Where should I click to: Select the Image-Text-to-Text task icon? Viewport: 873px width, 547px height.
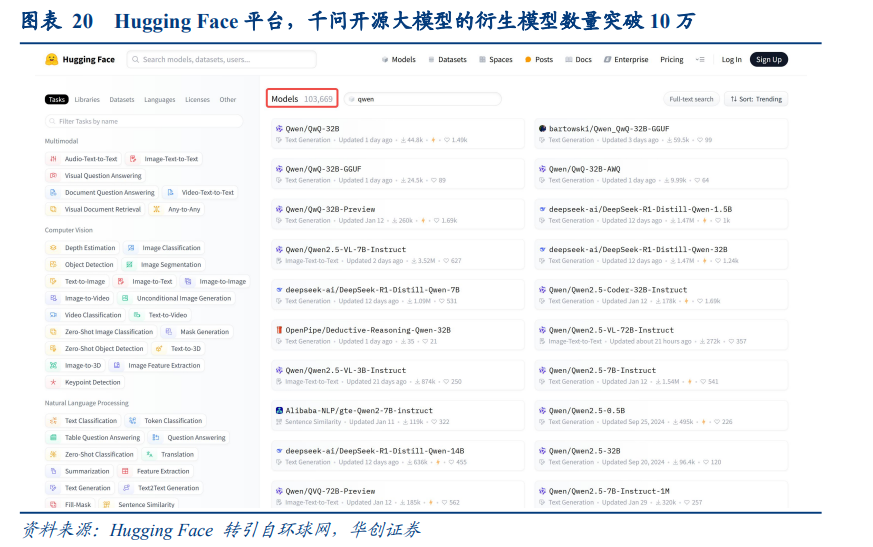pos(133,159)
